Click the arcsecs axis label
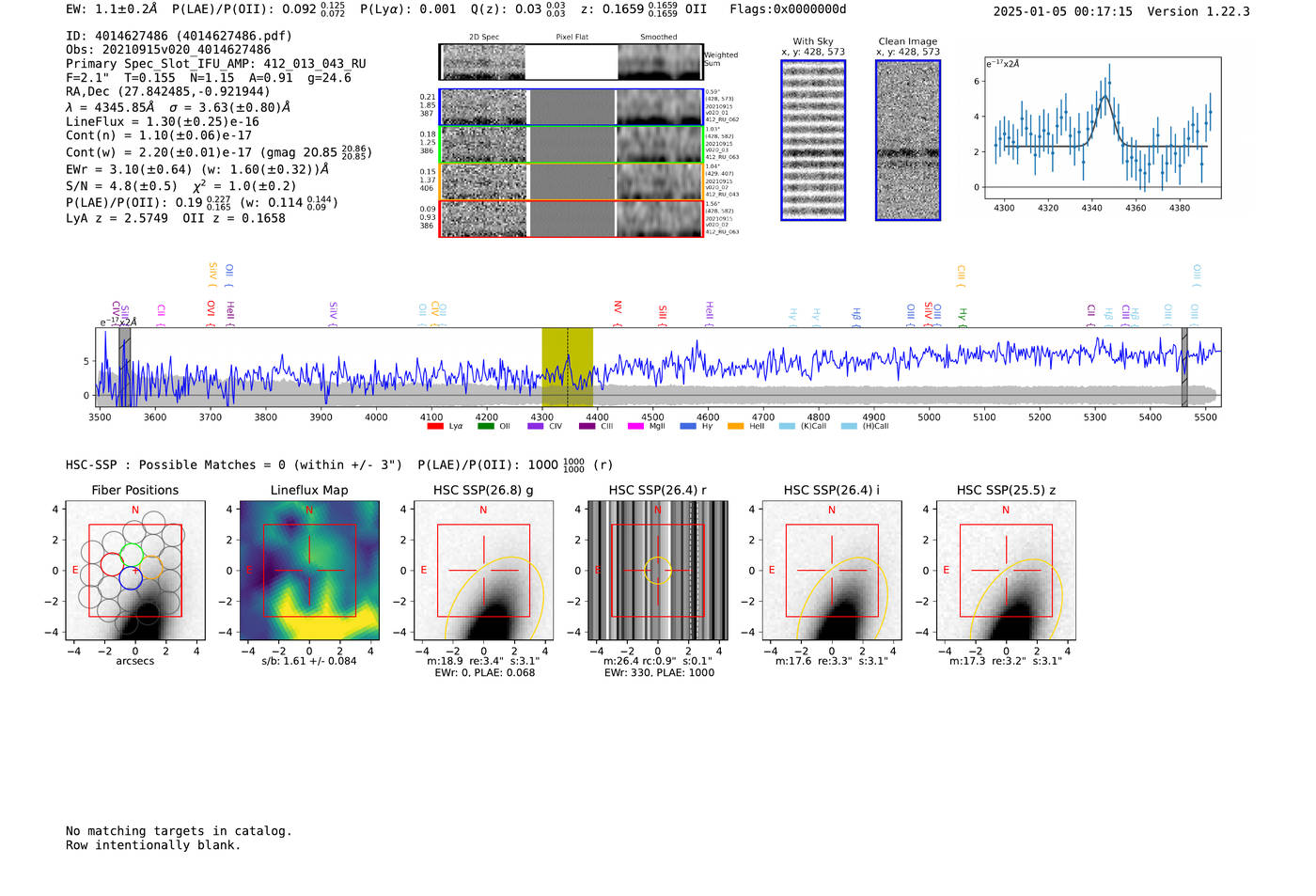 coord(135,661)
